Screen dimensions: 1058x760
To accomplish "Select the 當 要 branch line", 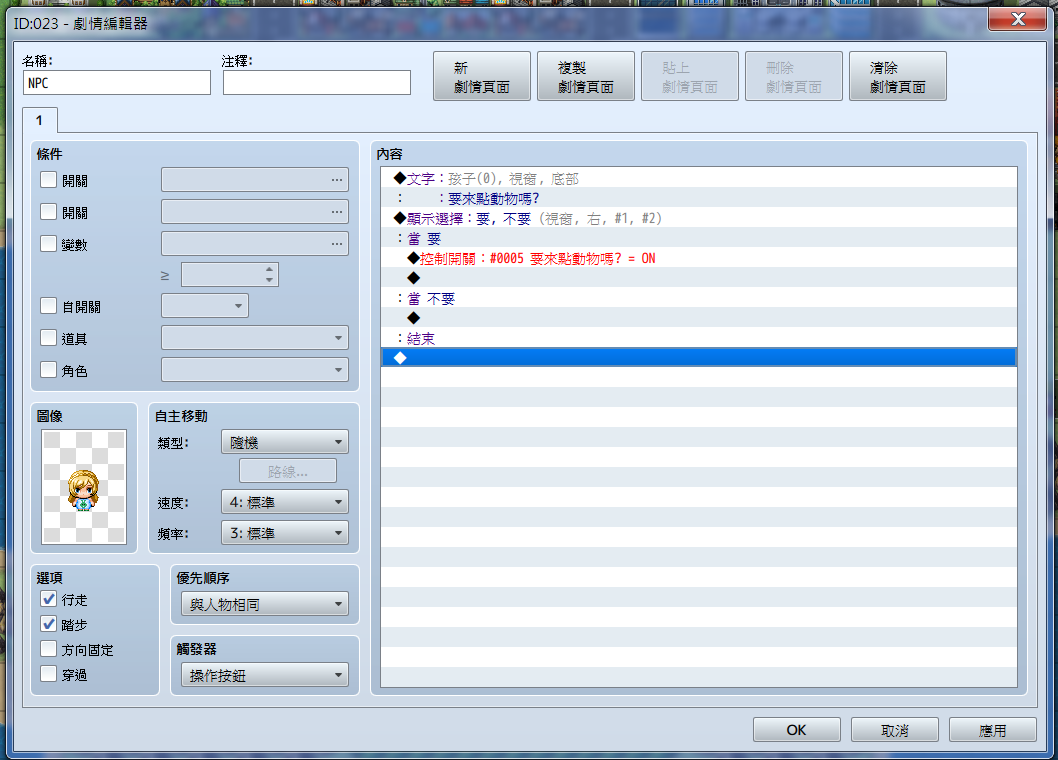I will (x=698, y=238).
